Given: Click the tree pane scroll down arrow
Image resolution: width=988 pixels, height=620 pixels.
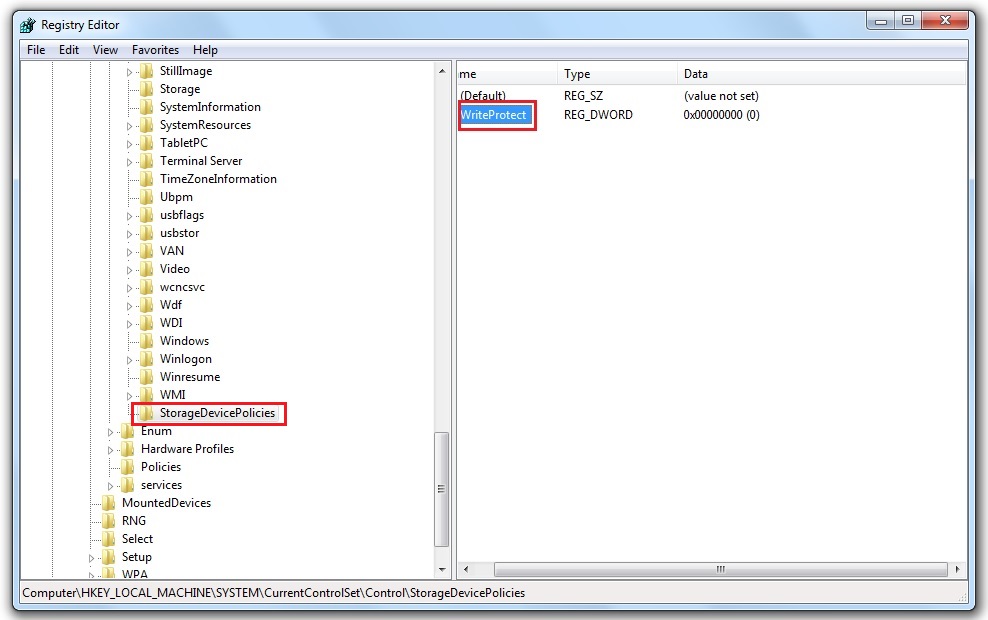Looking at the screenshot, I should 442,570.
